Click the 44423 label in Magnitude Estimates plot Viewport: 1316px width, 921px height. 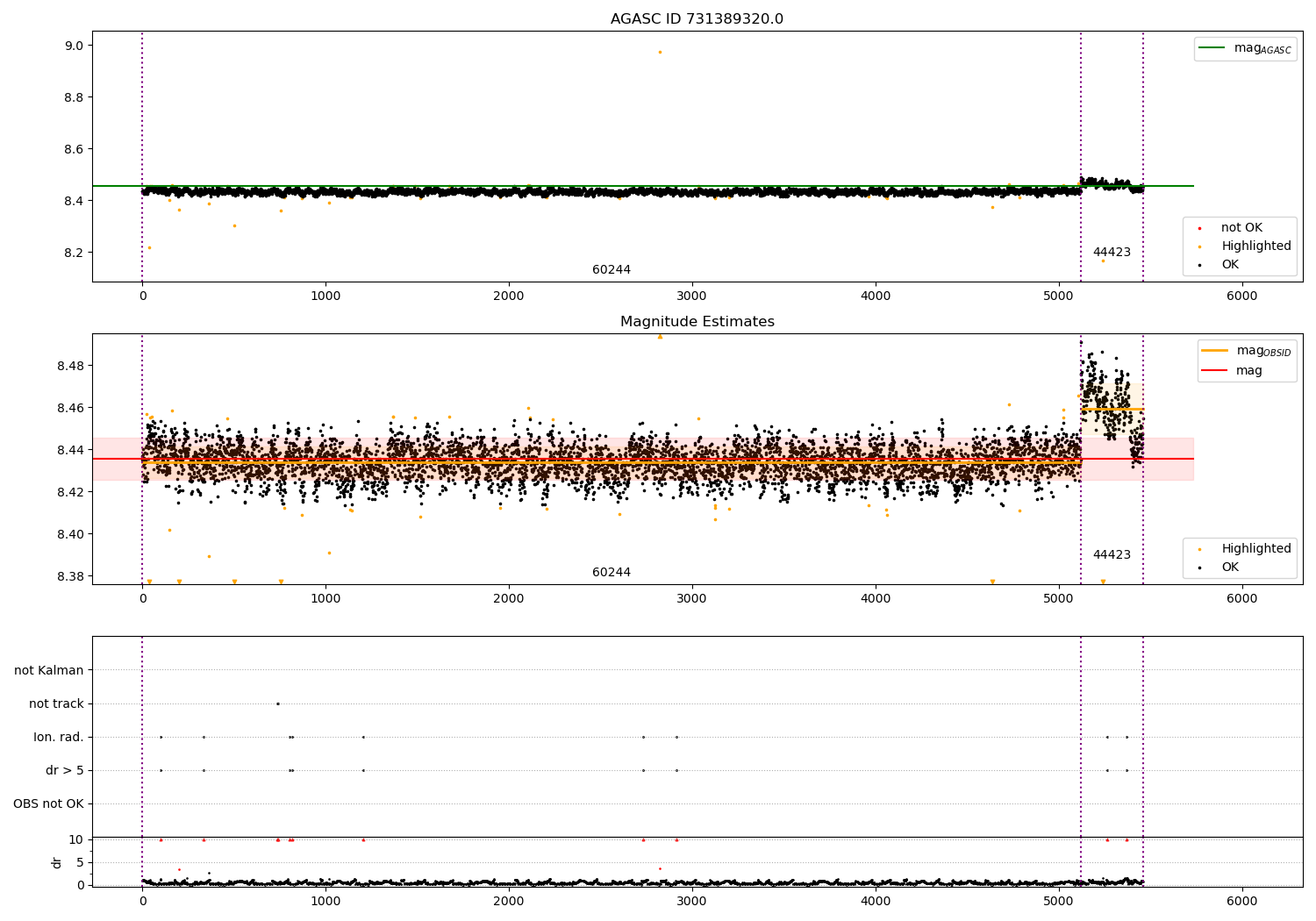pos(1112,555)
